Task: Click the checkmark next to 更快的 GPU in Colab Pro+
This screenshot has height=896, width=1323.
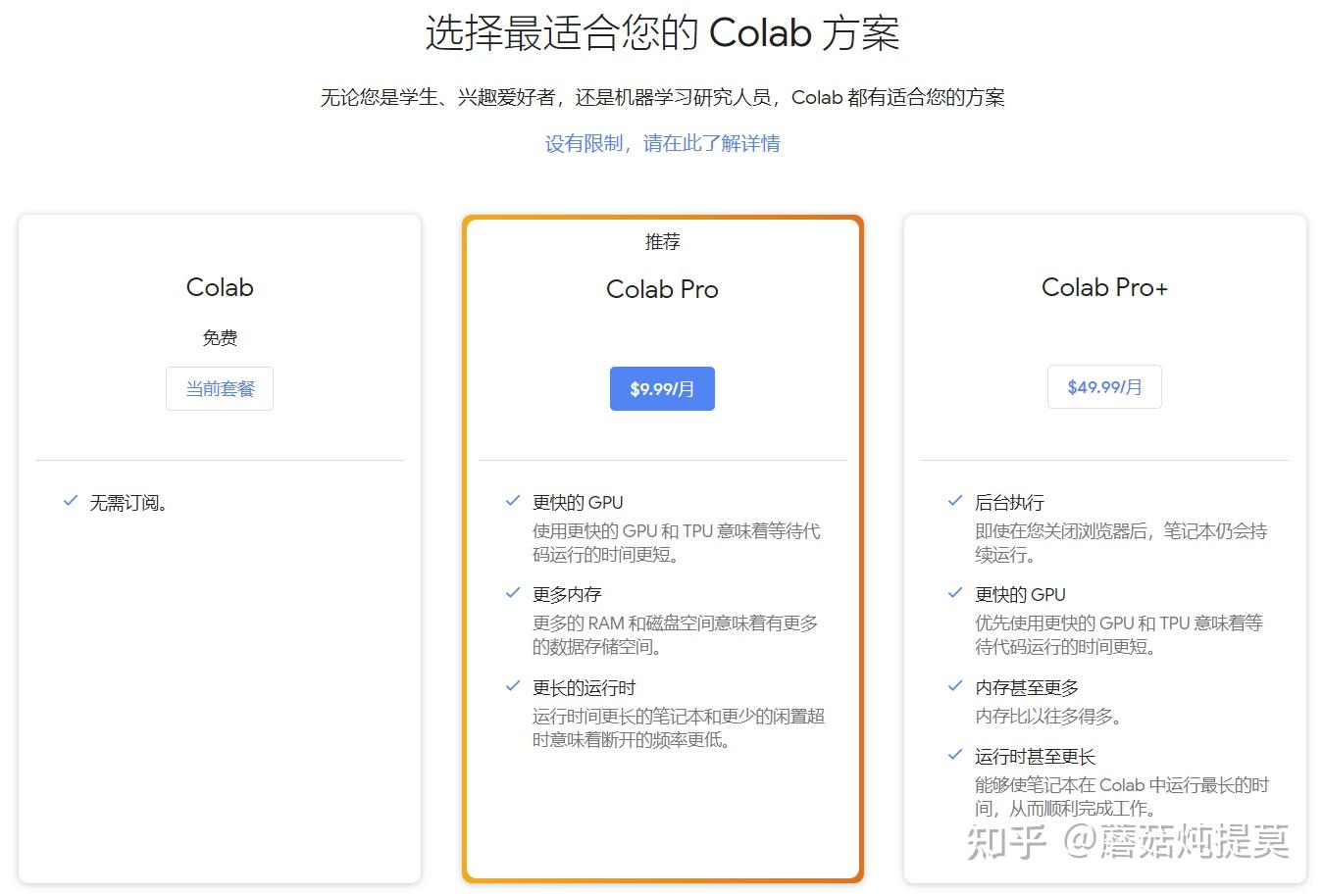Action: click(x=954, y=592)
